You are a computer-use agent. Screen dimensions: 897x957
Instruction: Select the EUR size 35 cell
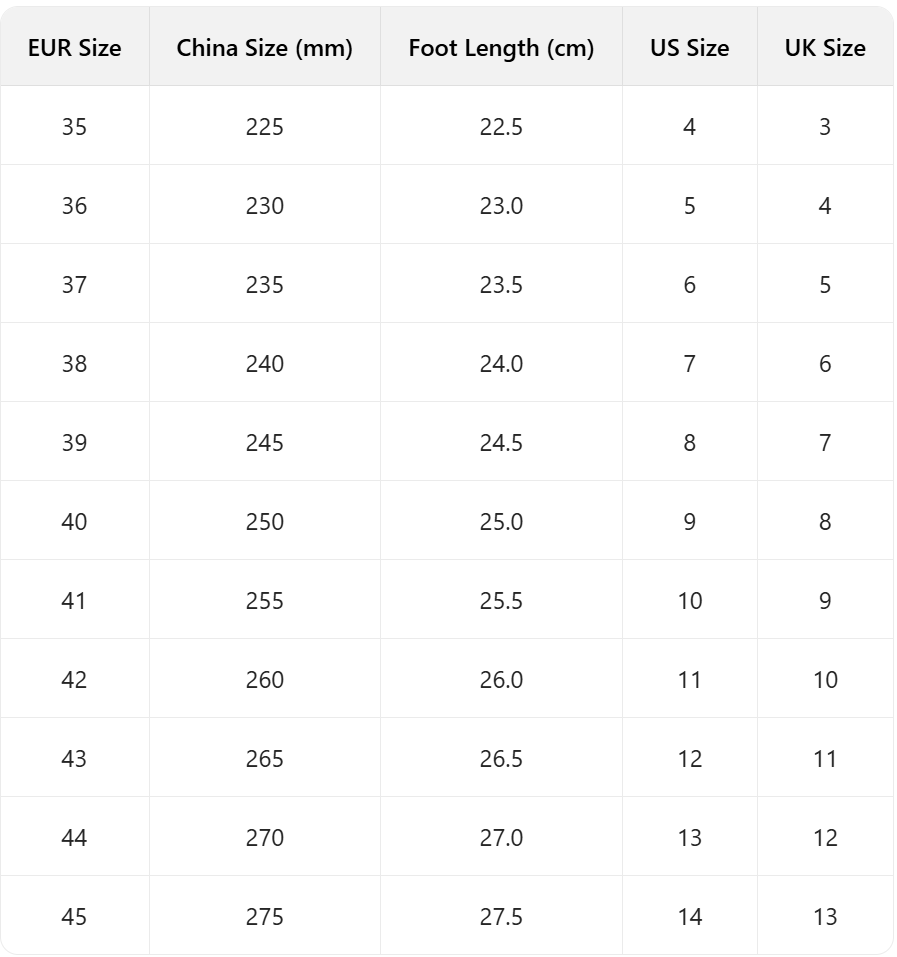pos(74,127)
